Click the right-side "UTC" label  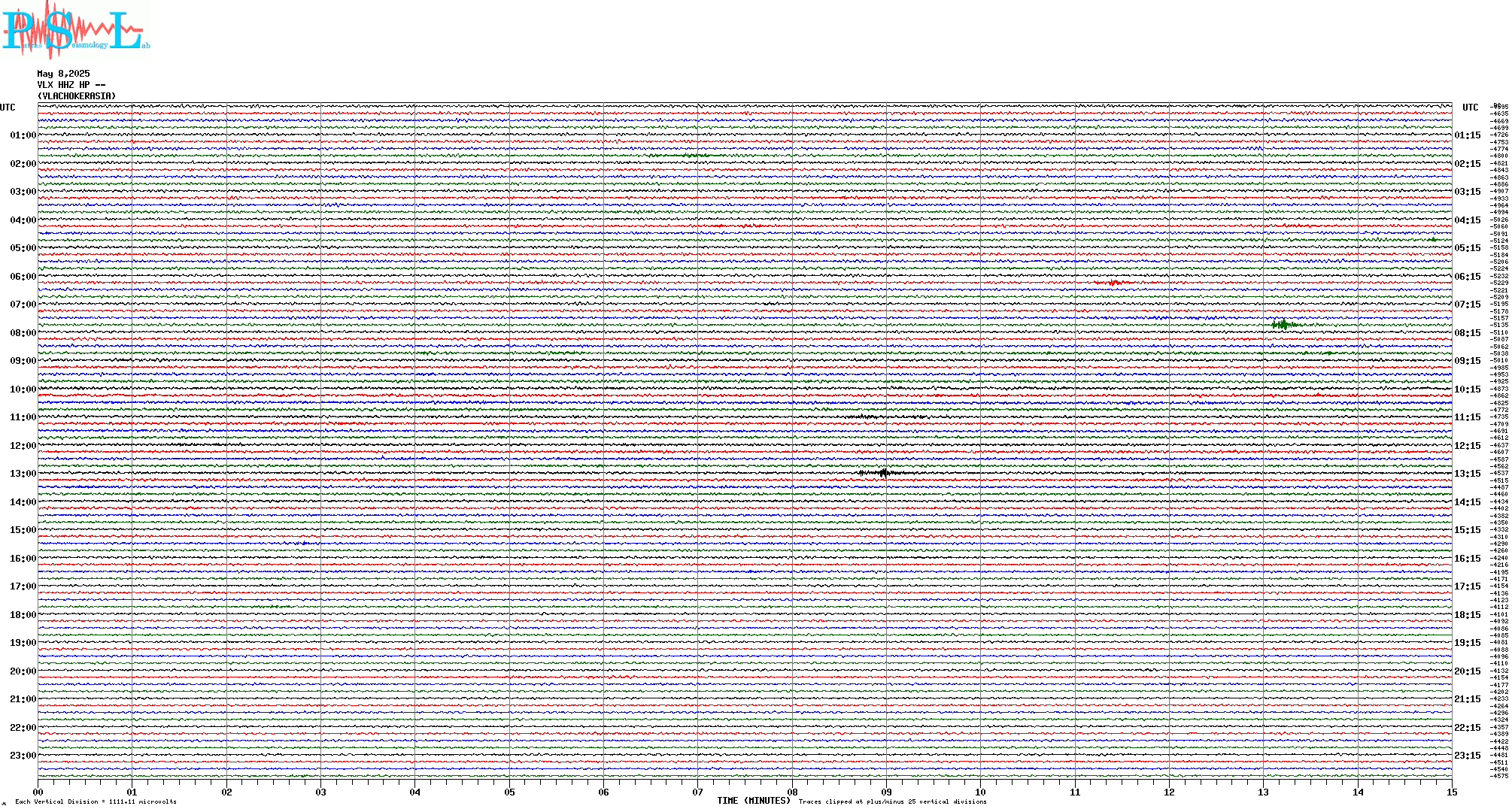pos(1470,108)
